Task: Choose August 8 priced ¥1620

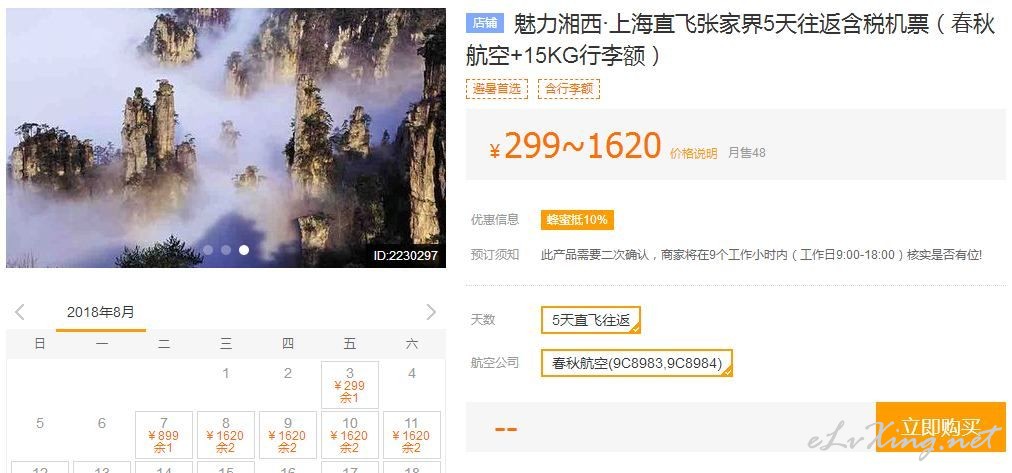Action: coord(226,435)
